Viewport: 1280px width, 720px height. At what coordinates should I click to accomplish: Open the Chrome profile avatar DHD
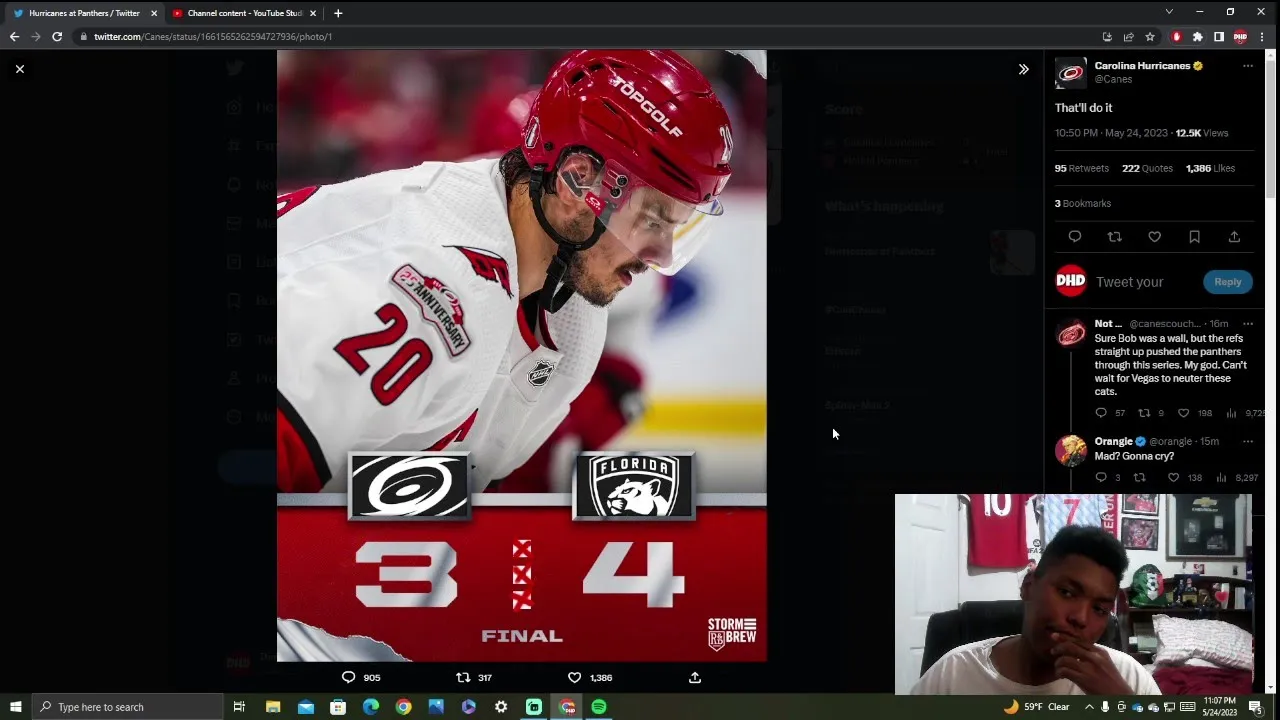[1240, 36]
